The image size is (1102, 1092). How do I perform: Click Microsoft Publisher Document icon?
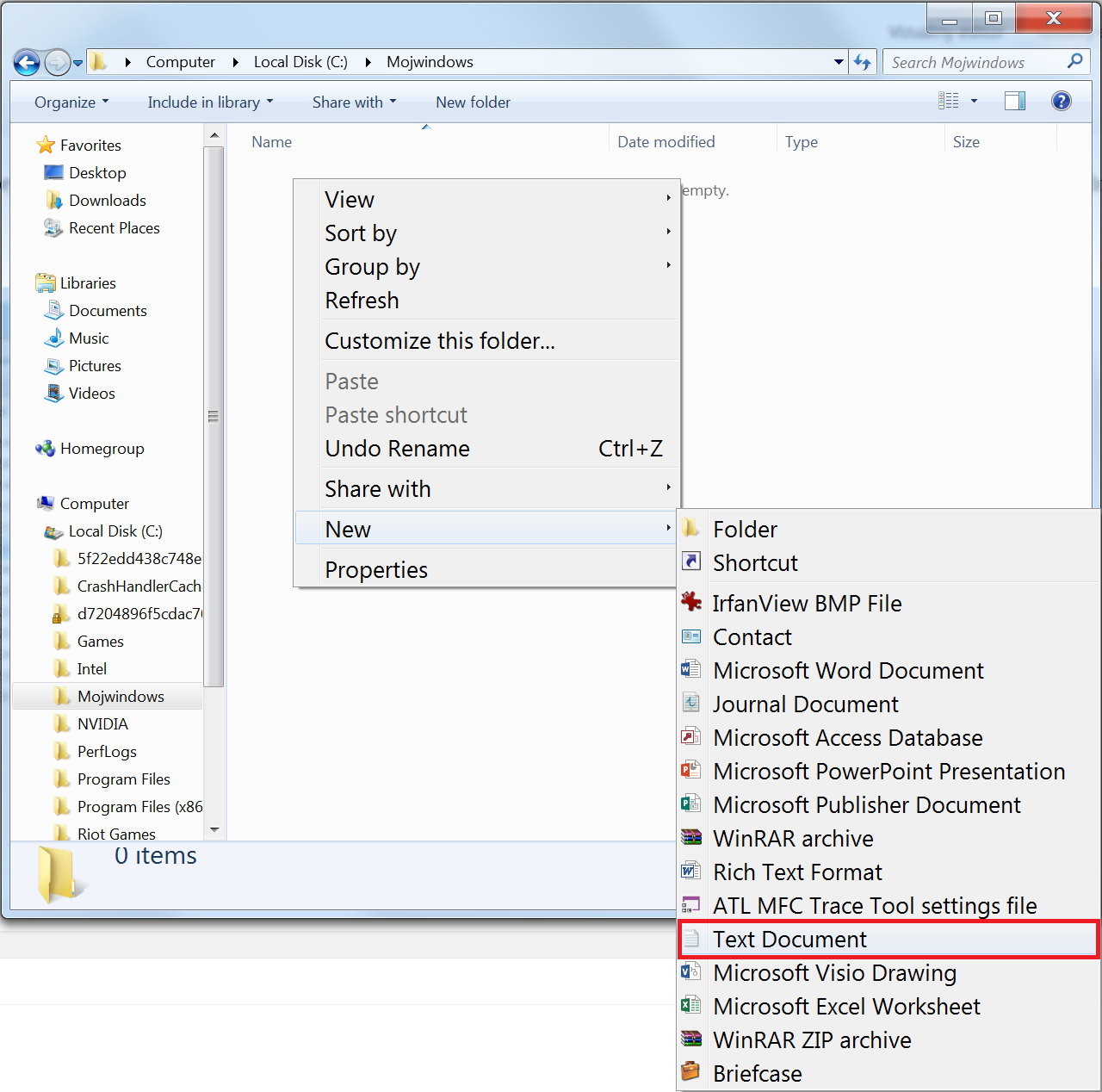[691, 803]
